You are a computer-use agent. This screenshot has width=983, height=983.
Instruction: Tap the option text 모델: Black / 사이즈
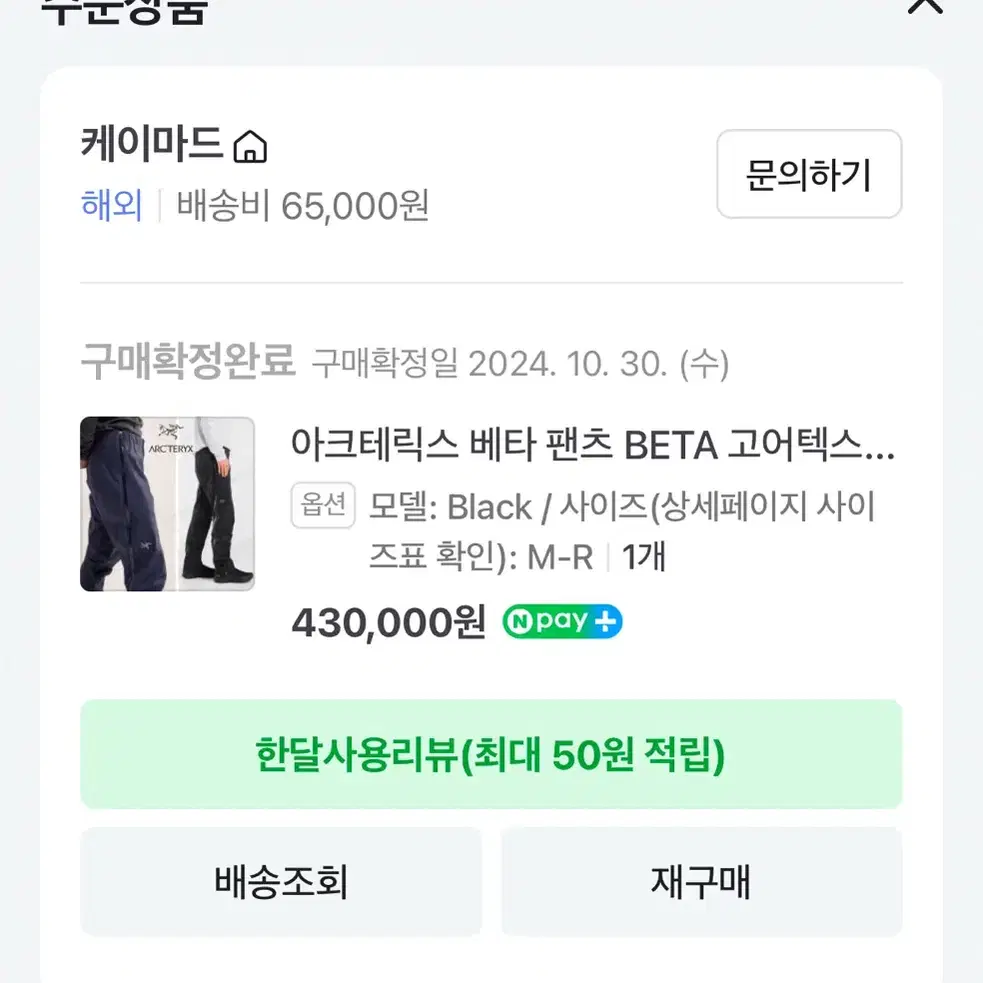click(x=508, y=507)
